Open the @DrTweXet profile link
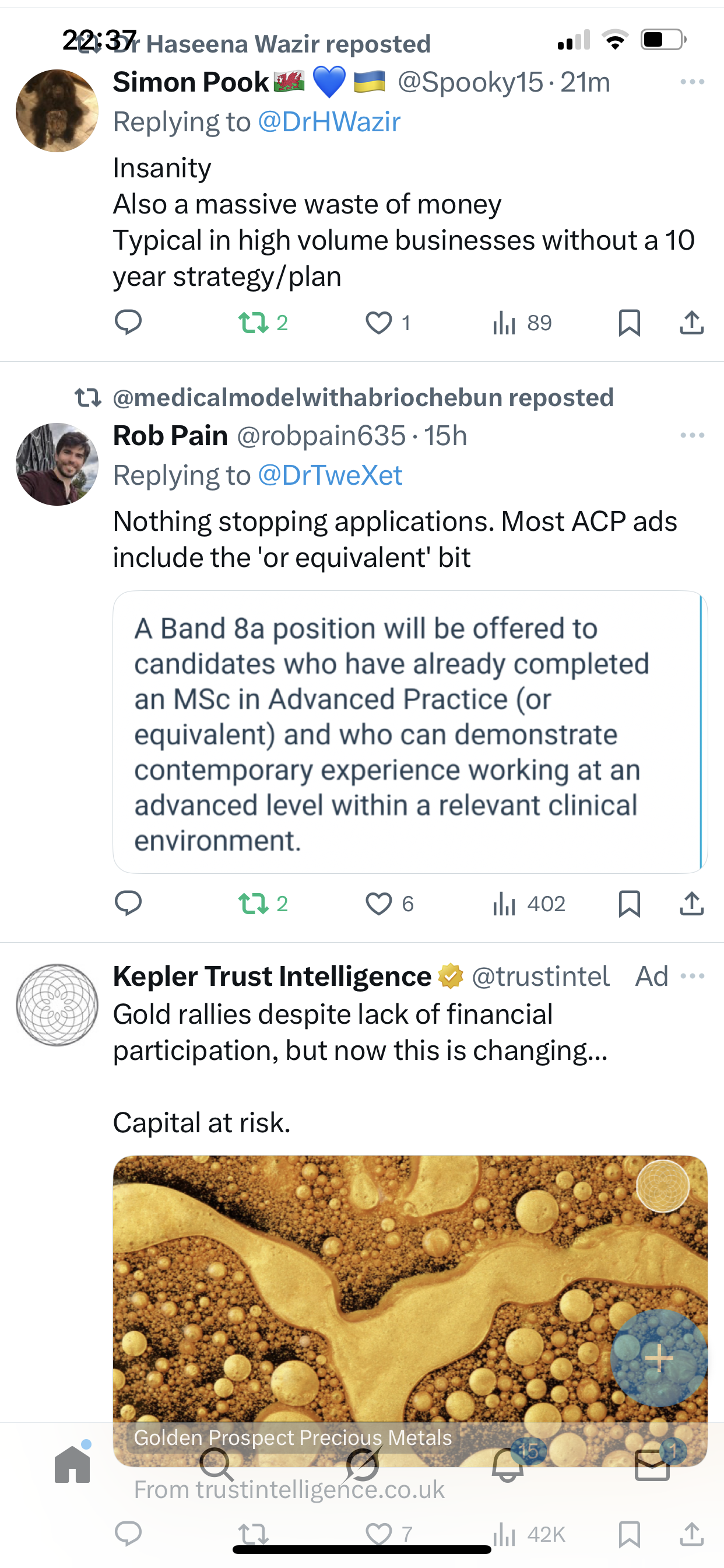The width and height of the screenshot is (724, 1568). click(x=330, y=475)
